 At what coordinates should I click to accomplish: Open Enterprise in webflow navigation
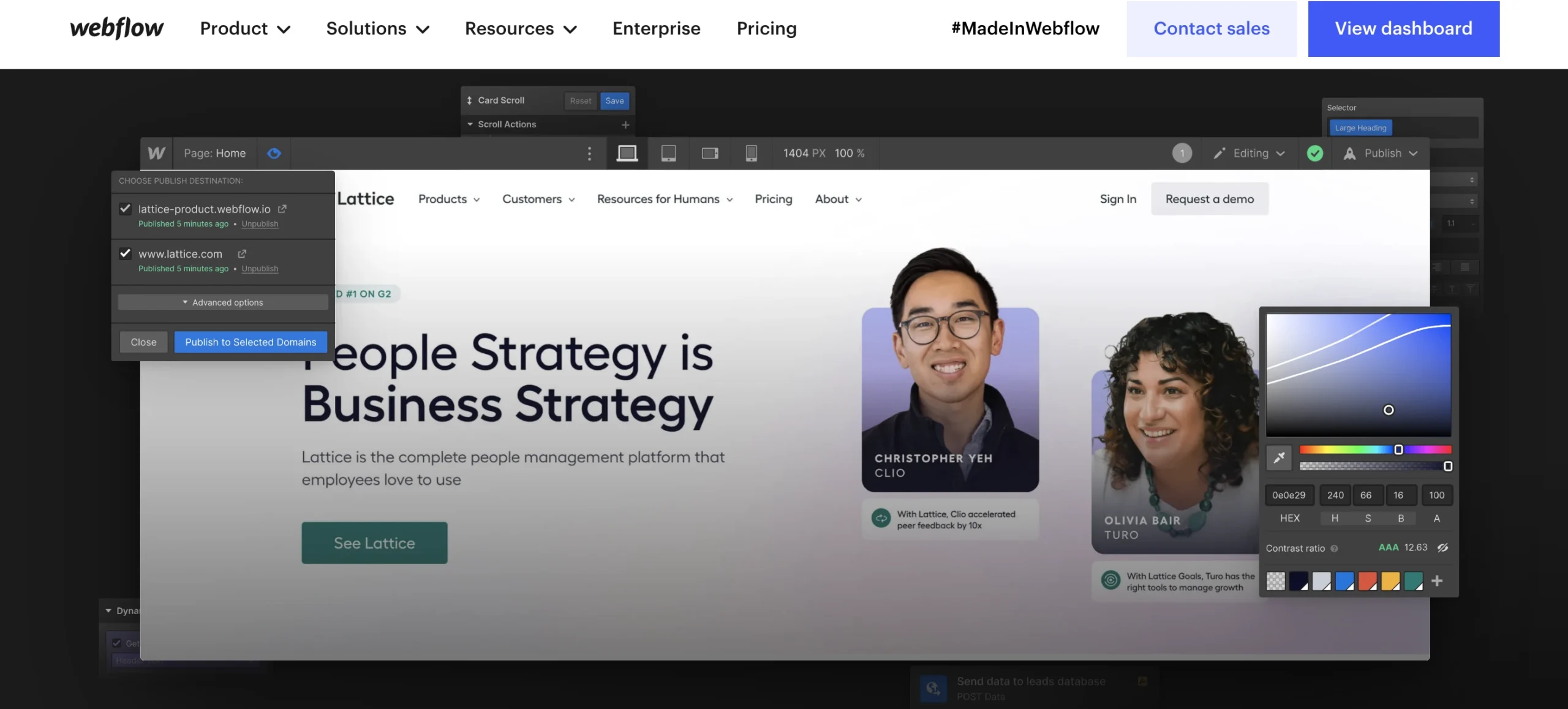pyautogui.click(x=656, y=28)
